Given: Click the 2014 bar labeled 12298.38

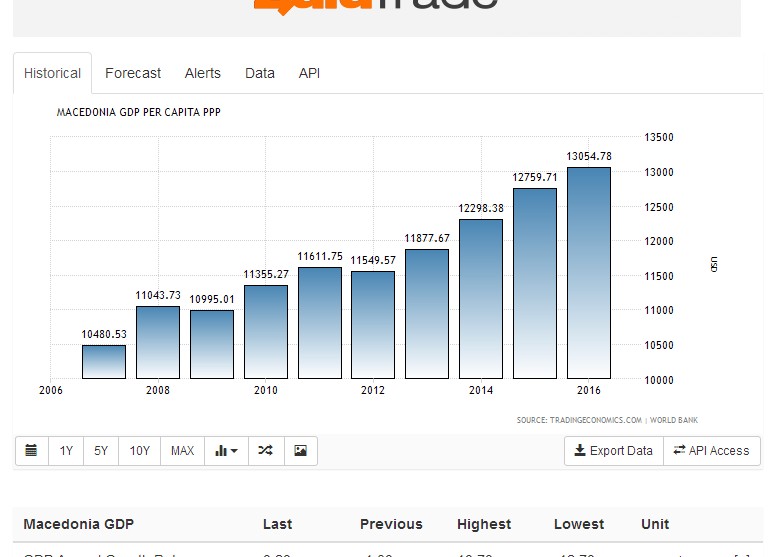Looking at the screenshot, I should (481, 299).
